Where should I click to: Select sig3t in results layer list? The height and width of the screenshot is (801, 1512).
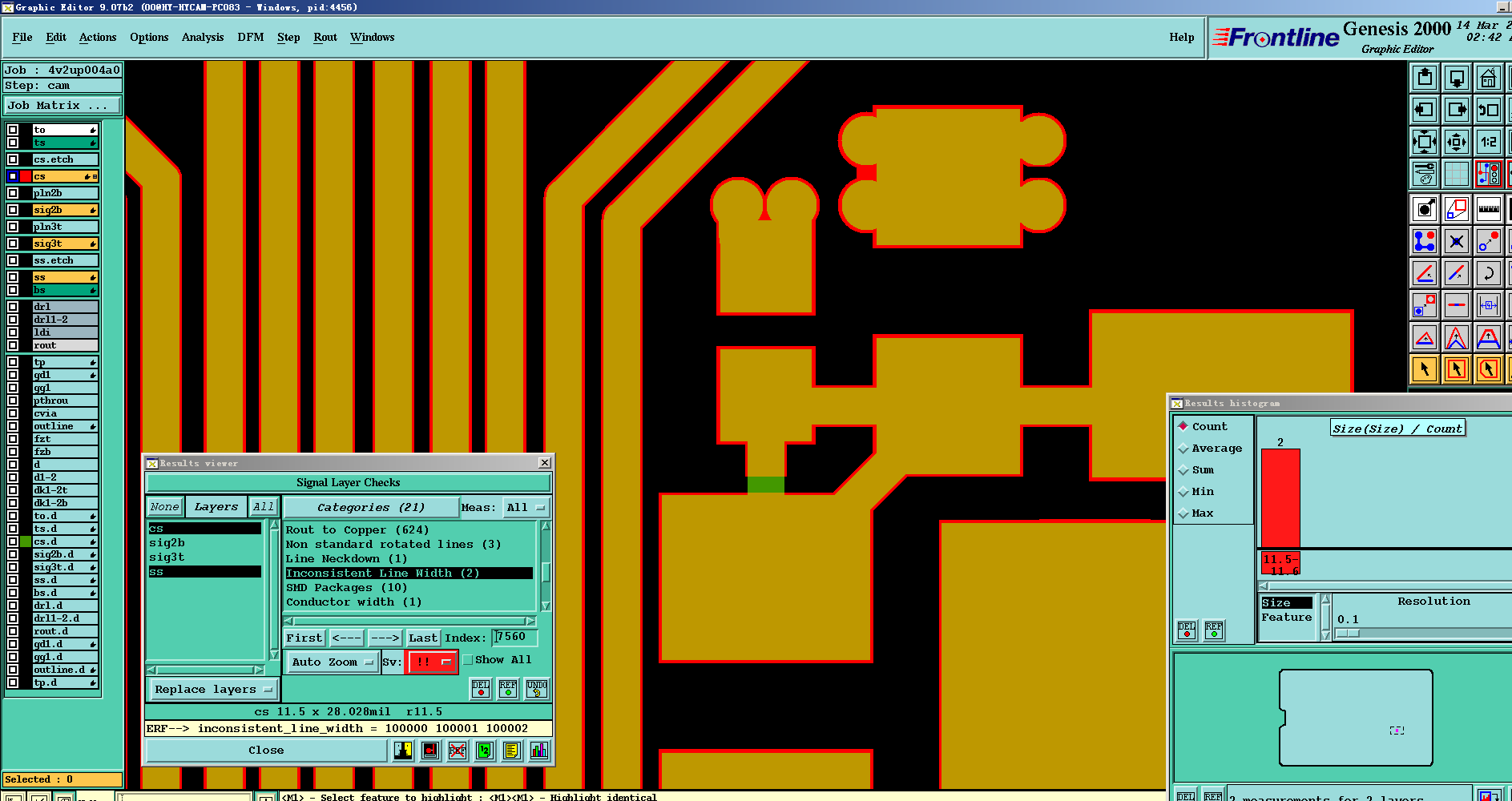(167, 557)
